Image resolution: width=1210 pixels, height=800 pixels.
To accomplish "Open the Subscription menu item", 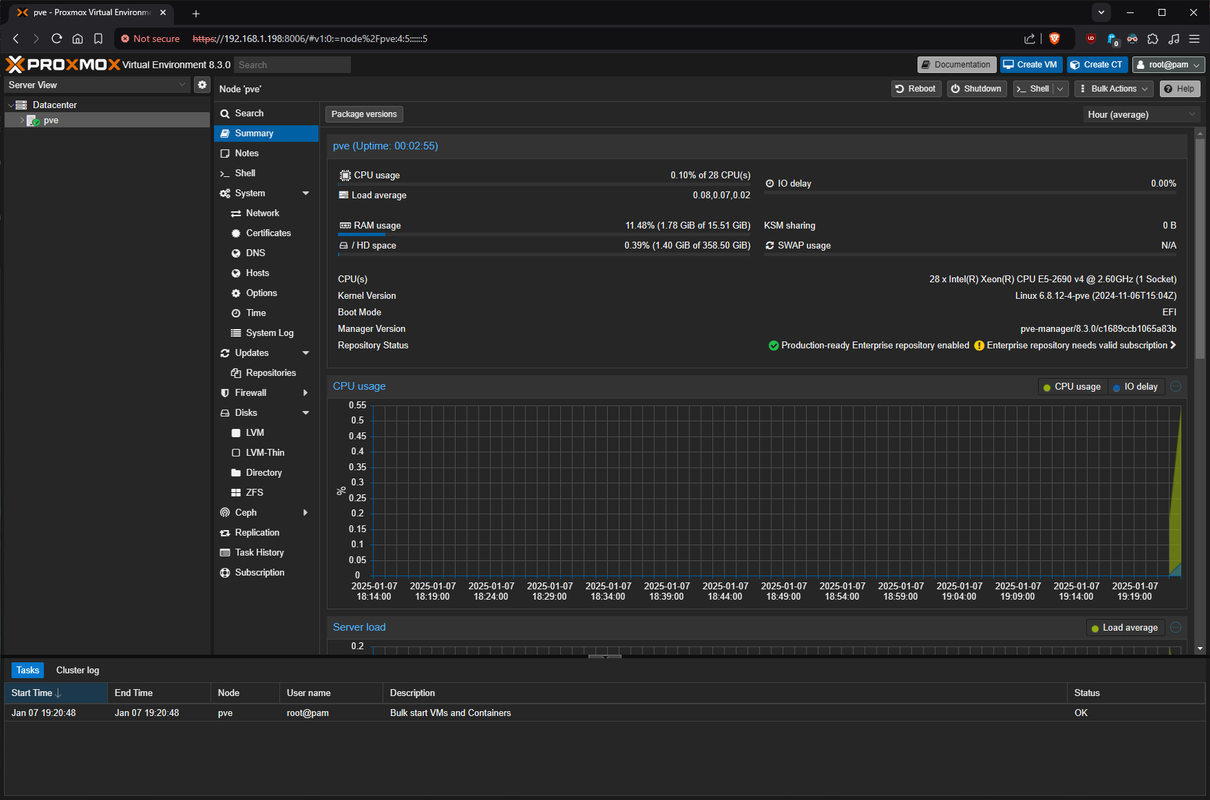I will 266,573.
